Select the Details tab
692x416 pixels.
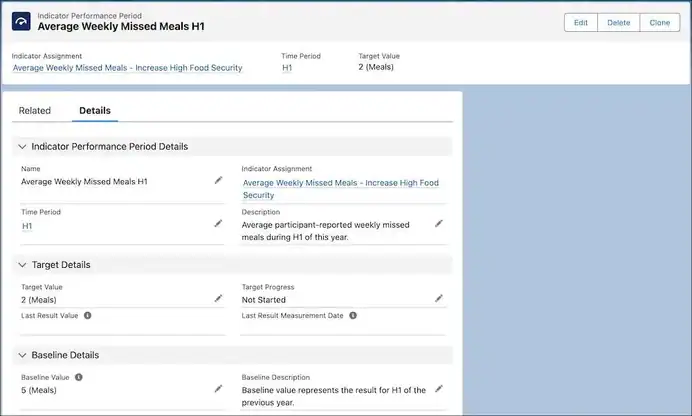[x=95, y=111]
